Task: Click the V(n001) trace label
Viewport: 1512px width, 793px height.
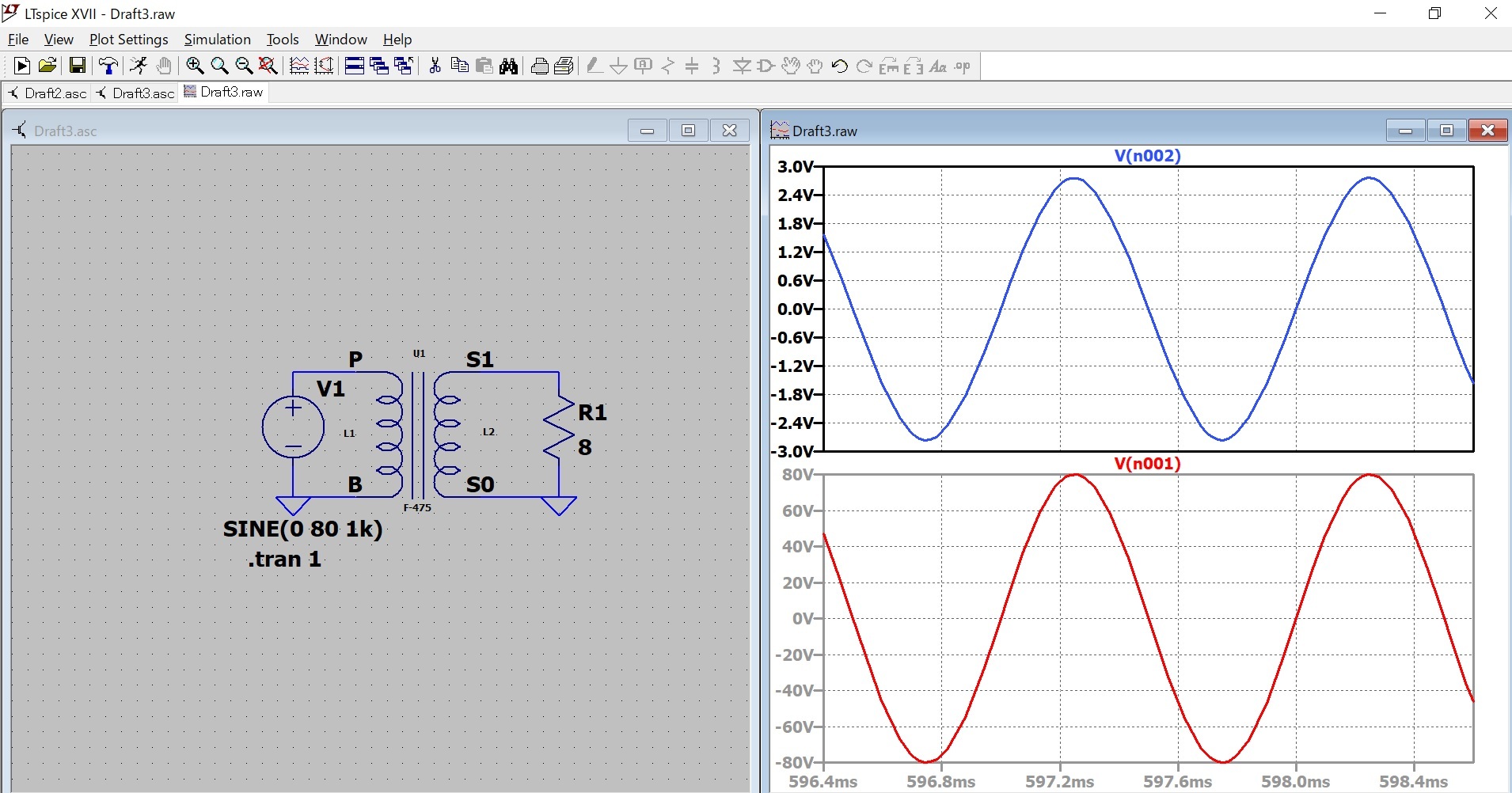Action: [1147, 464]
